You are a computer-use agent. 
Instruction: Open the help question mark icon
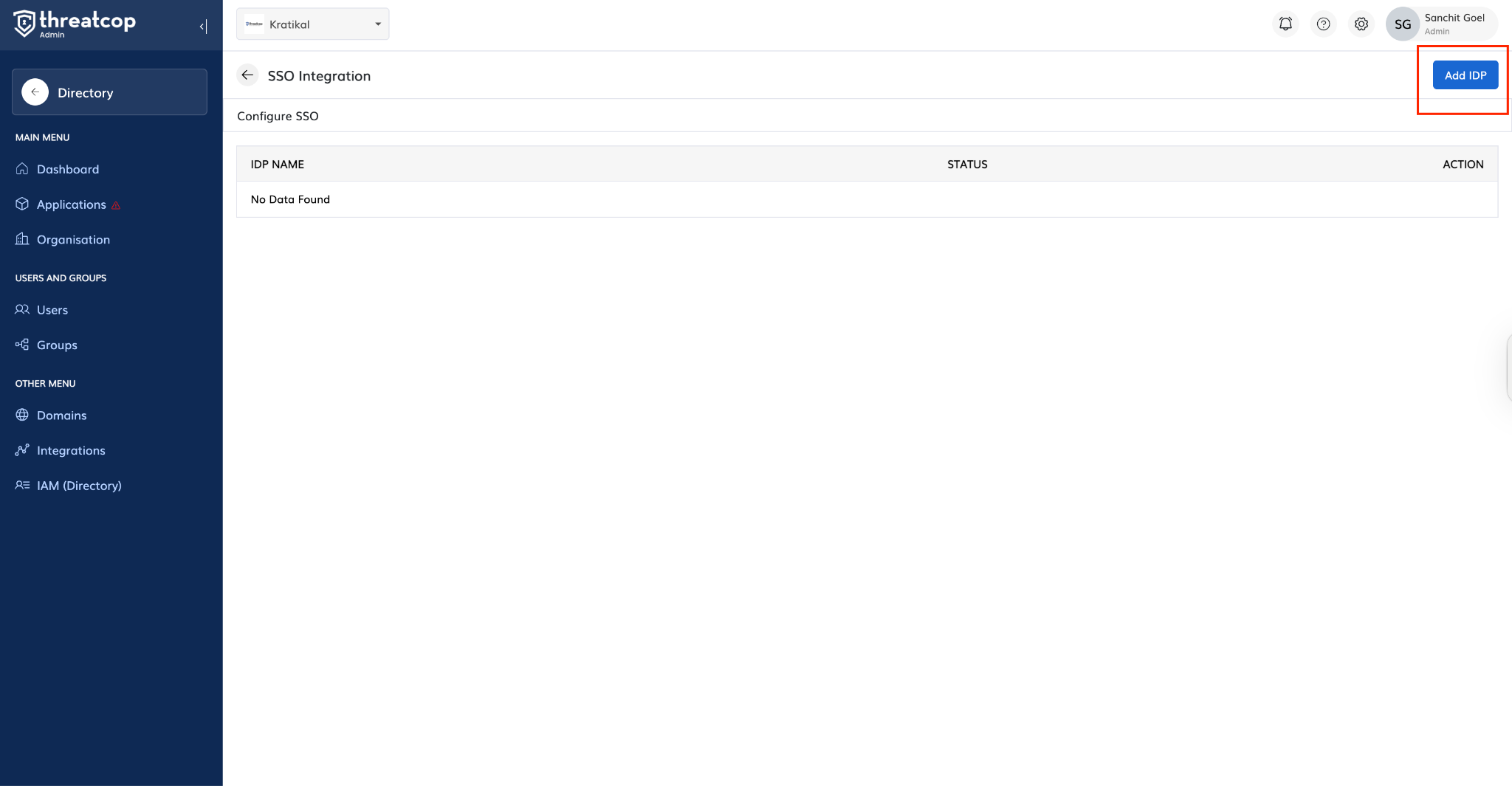tap(1323, 24)
